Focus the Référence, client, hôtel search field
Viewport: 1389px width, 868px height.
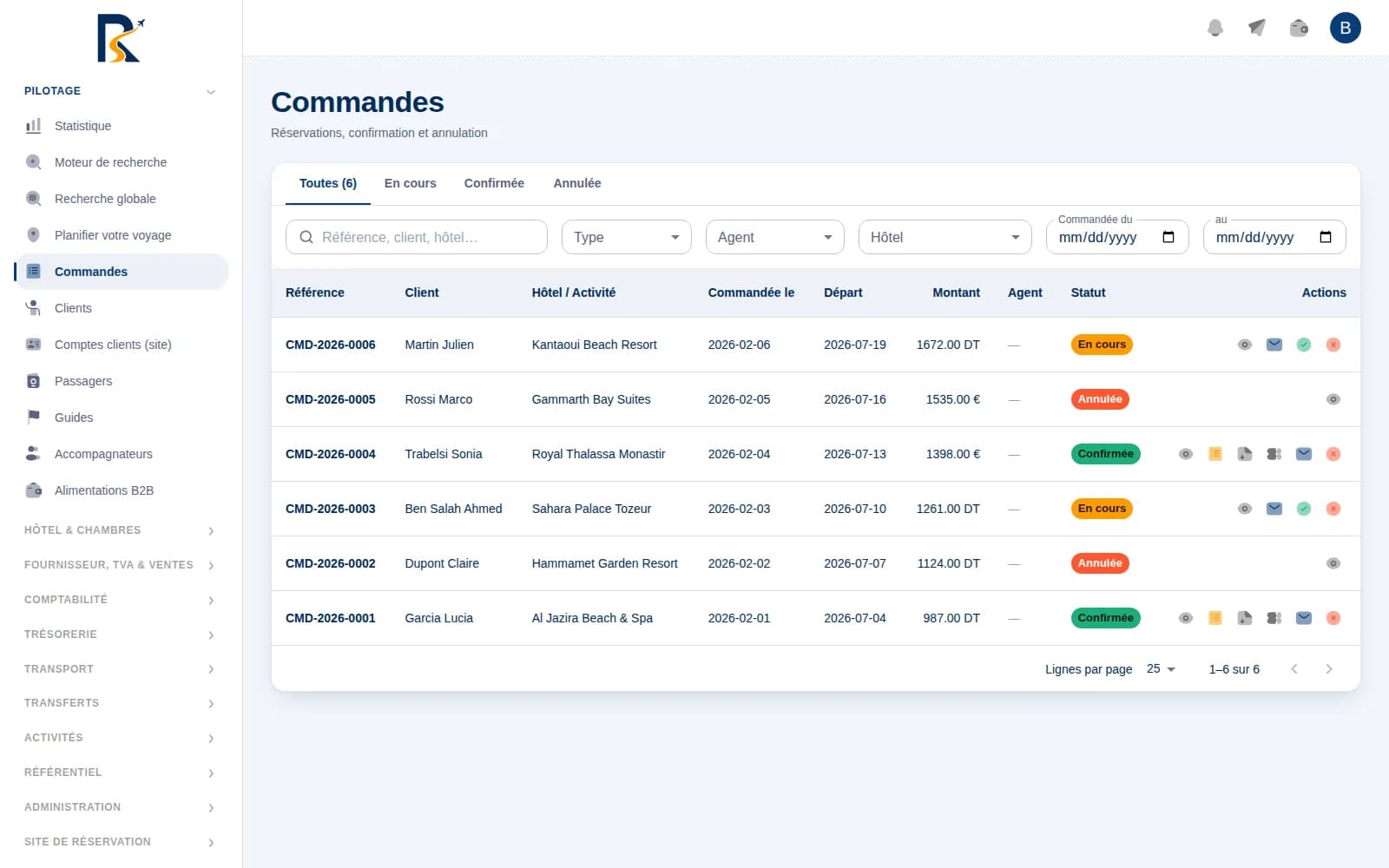coord(417,237)
